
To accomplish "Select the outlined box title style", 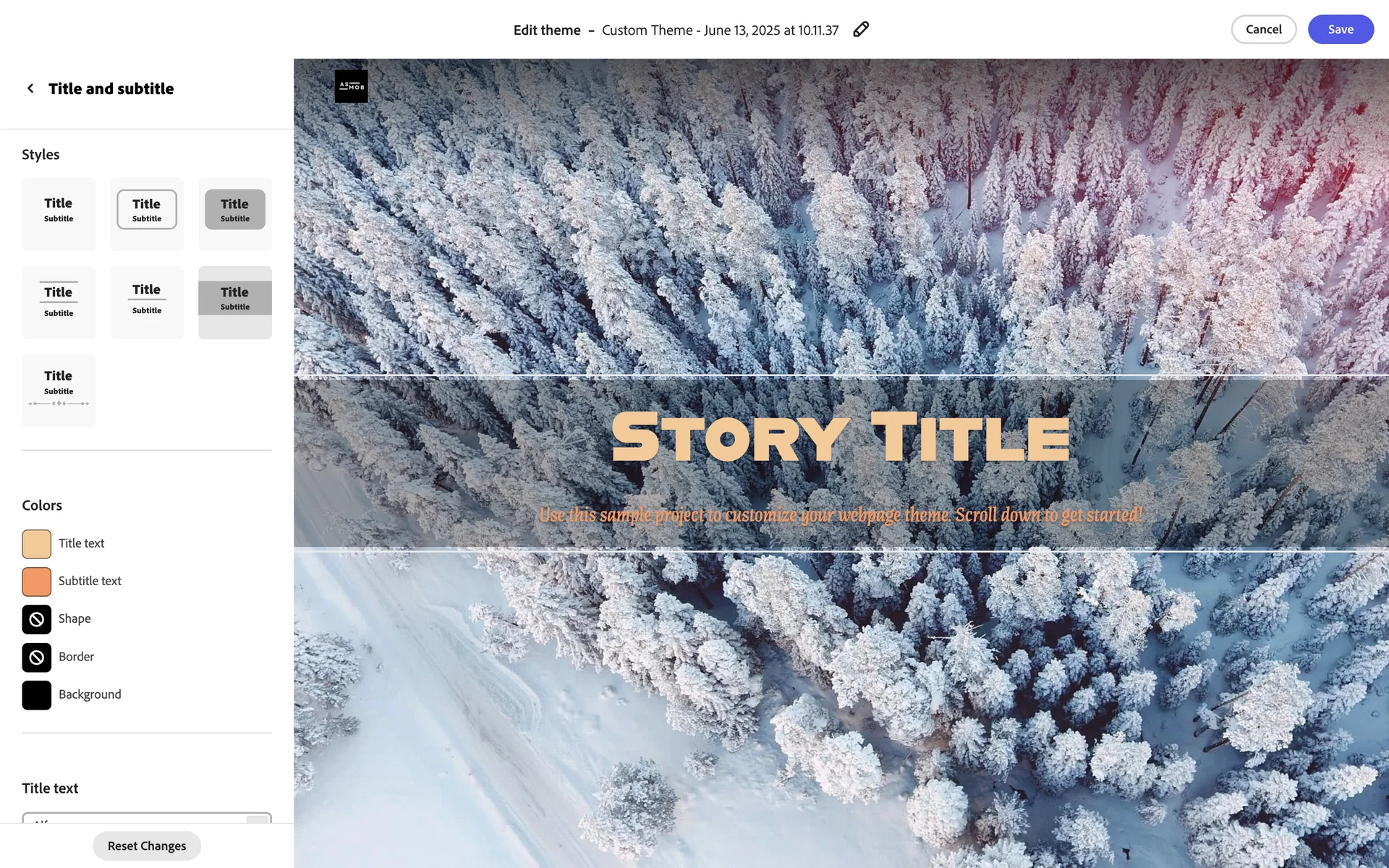I will (147, 214).
